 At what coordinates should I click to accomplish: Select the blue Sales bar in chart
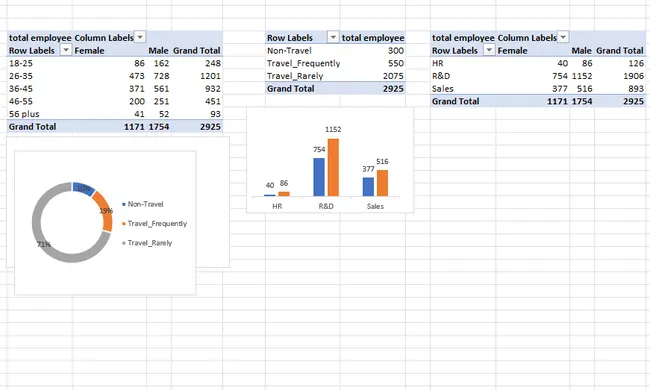point(368,187)
